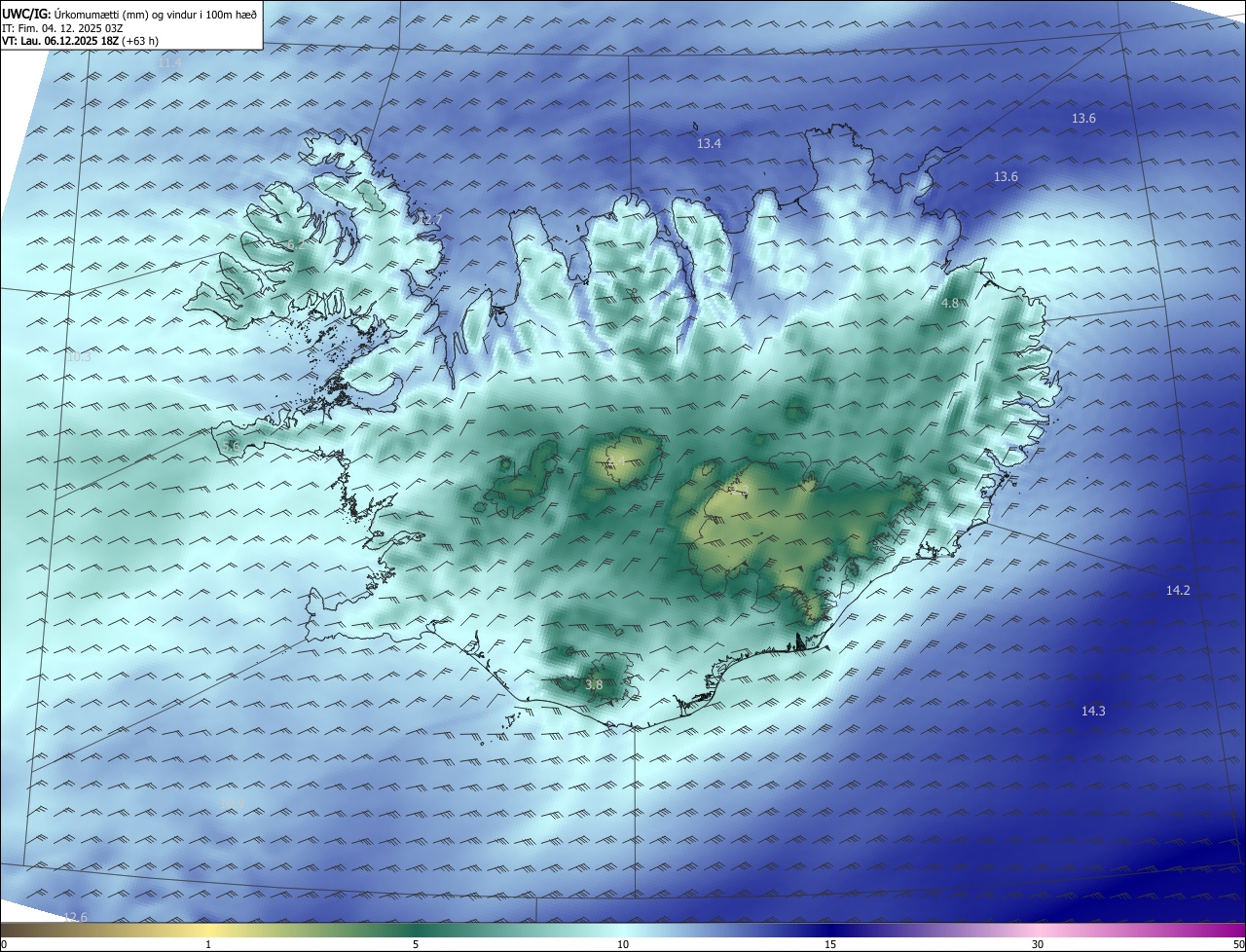Click the initial time line 'IT: Fim. 04. 12. 2025 03Z'
Viewport: 1246px width, 952px height.
point(62,27)
